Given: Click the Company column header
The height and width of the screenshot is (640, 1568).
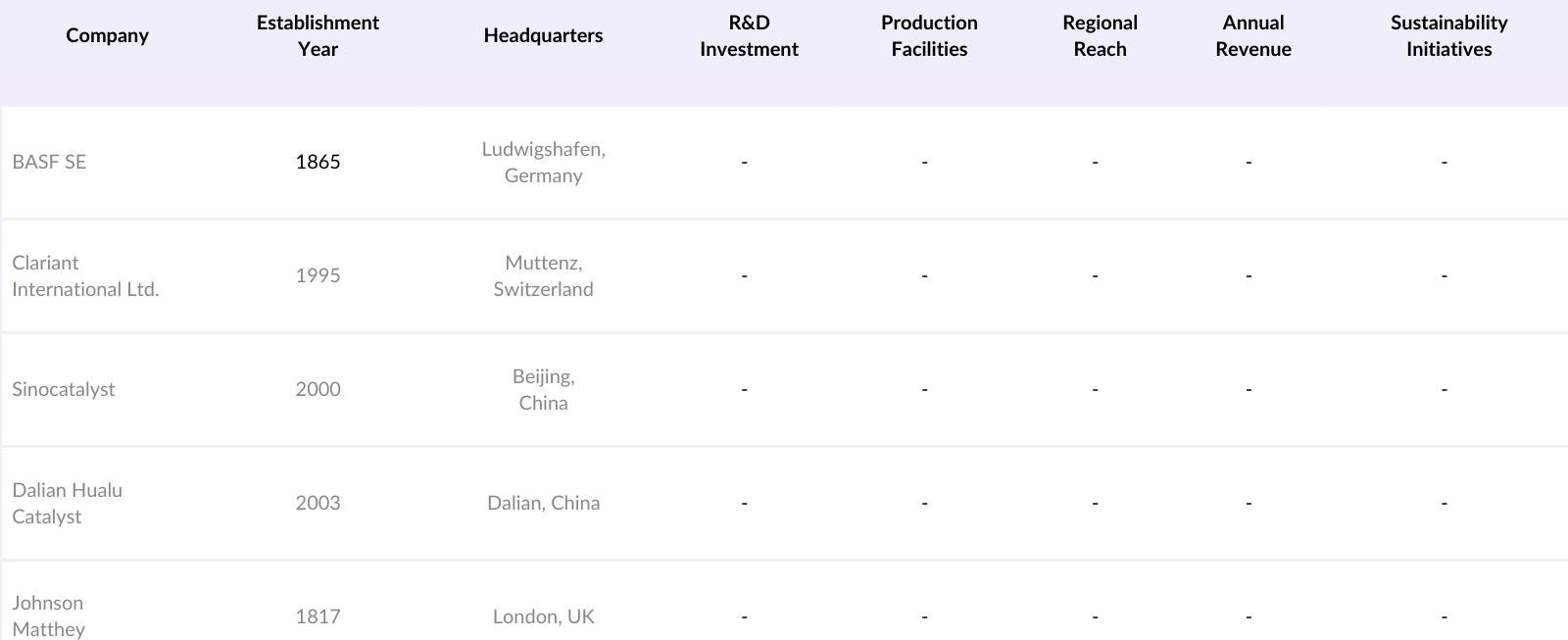Looking at the screenshot, I should [107, 35].
